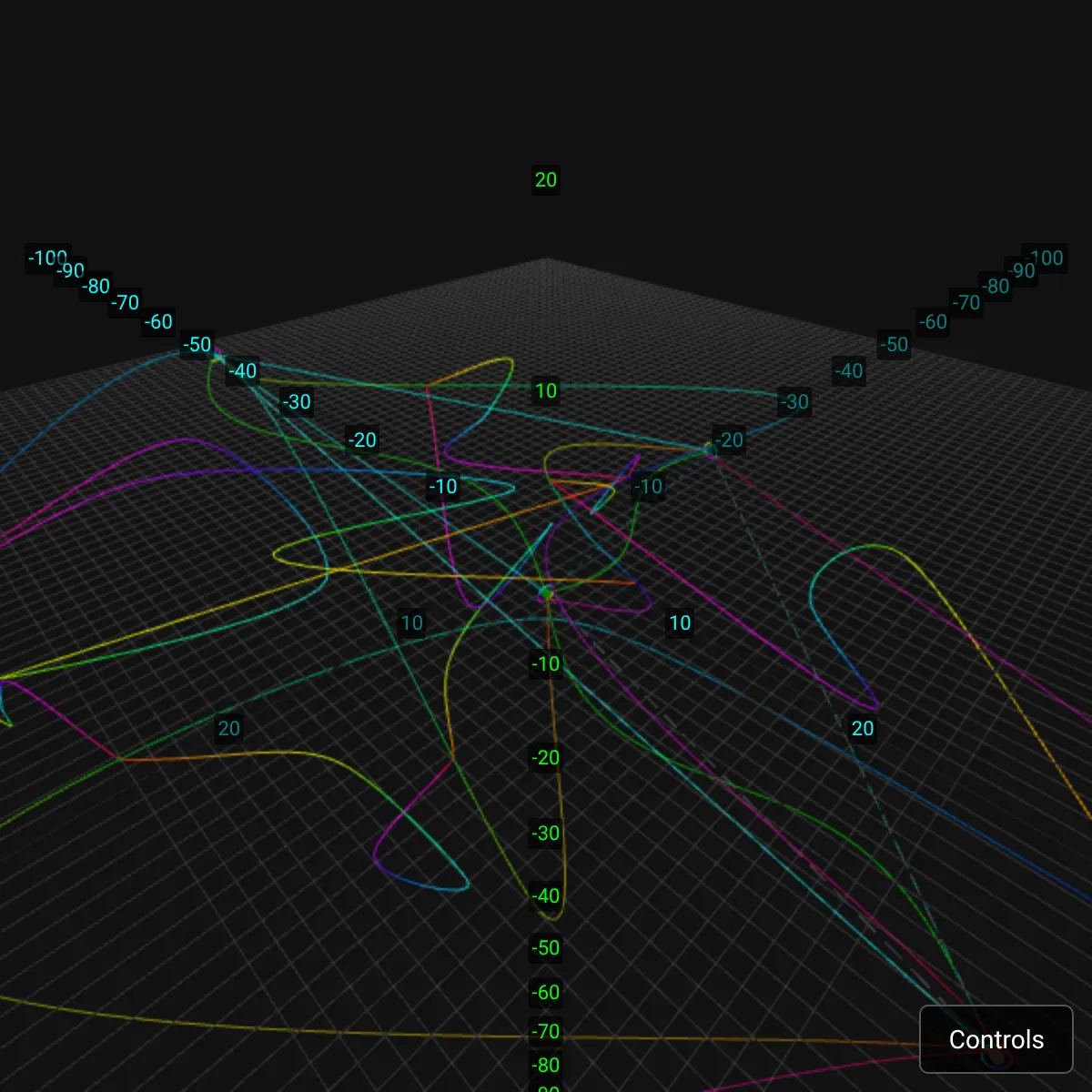Click the green -80 axis label
This screenshot has height=1092, width=1092.
coord(546,1066)
